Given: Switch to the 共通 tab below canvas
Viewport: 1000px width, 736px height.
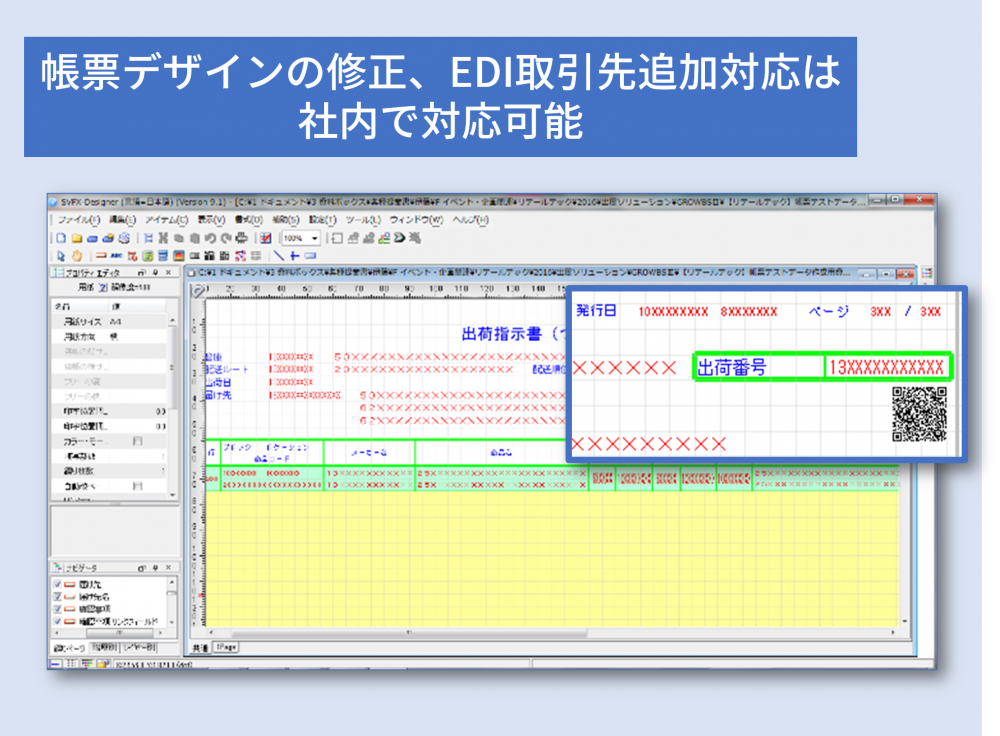Looking at the screenshot, I should [200, 648].
